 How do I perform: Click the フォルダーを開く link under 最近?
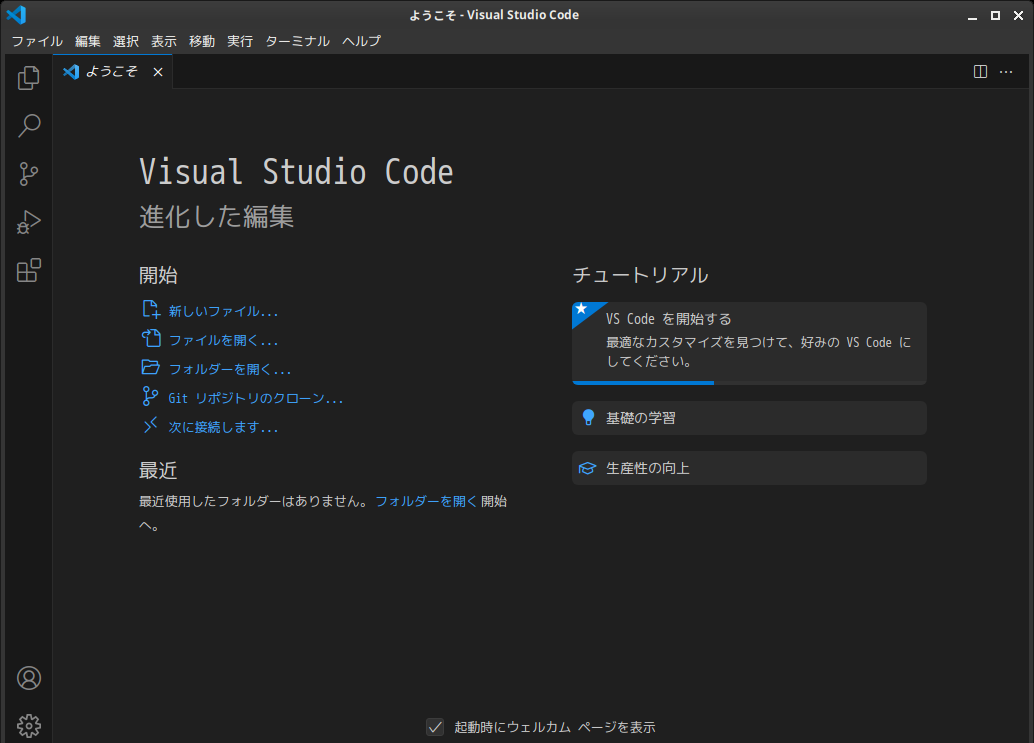pyautogui.click(x=426, y=501)
